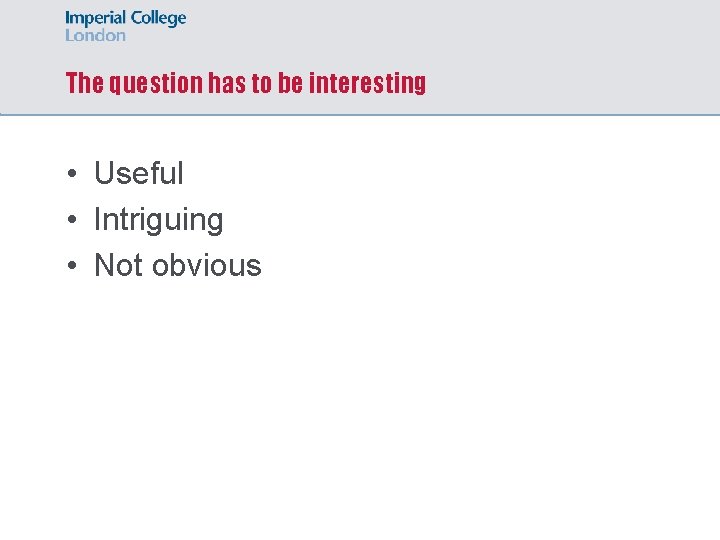Click the word "obvious" in last bullet
Image resolution: width=720 pixels, height=540 pixels.
(207, 265)
